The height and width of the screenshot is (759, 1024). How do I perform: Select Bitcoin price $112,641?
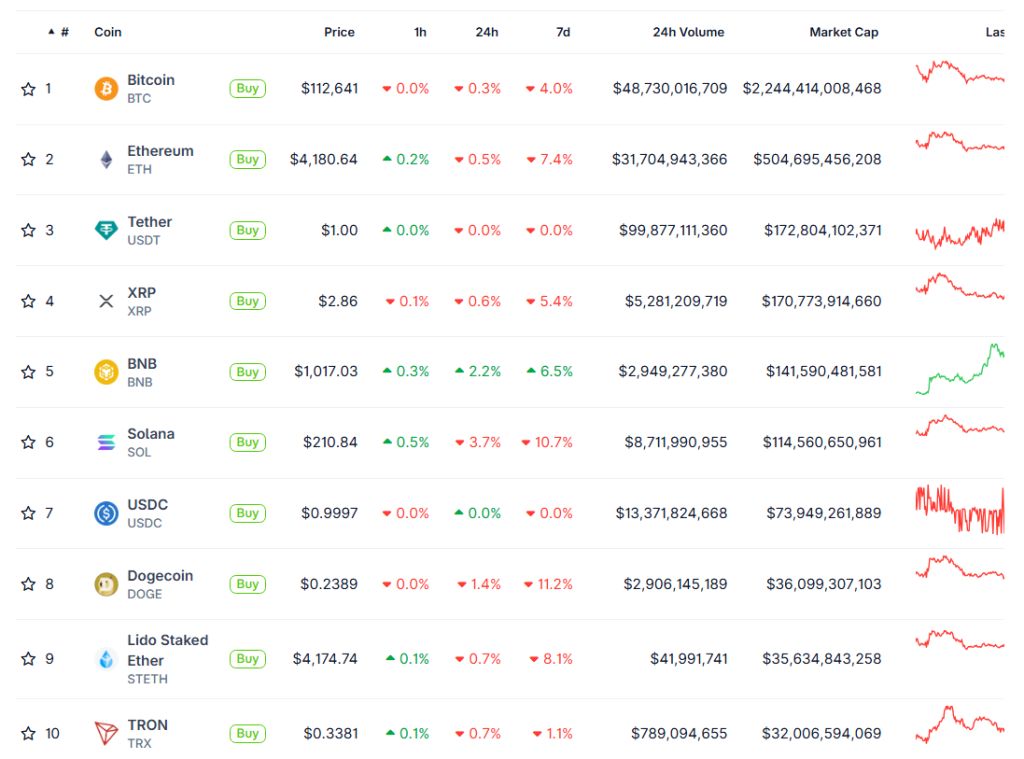(x=330, y=88)
